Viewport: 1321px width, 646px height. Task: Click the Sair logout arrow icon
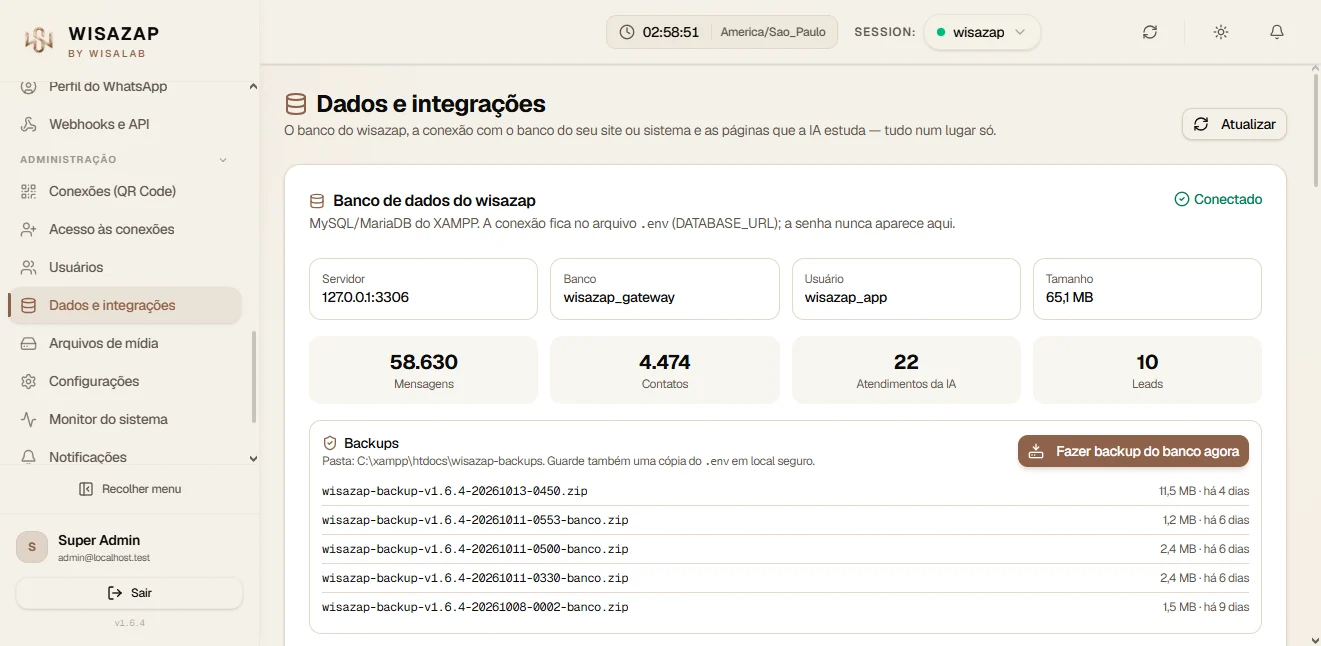tap(115, 593)
